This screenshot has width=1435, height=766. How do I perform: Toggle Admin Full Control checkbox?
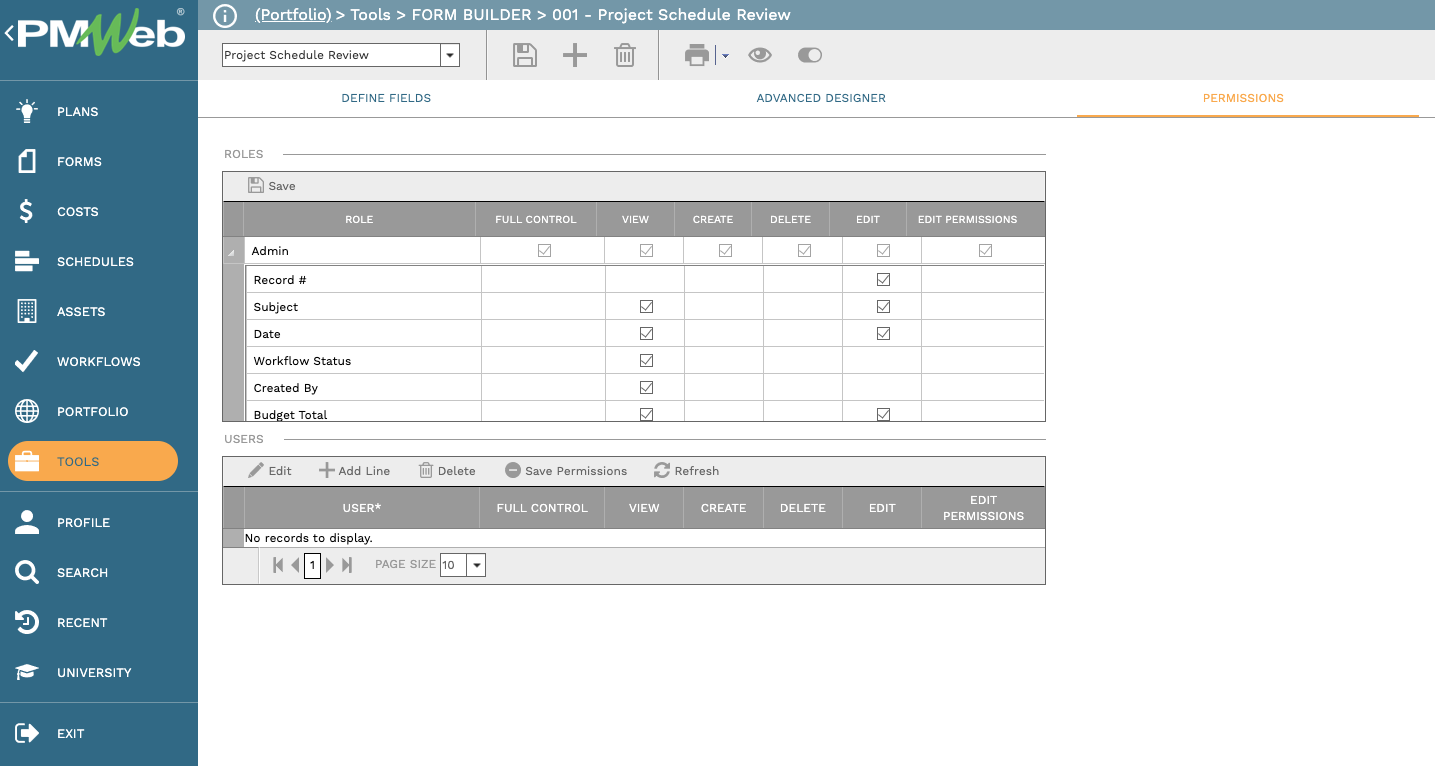pyautogui.click(x=544, y=251)
